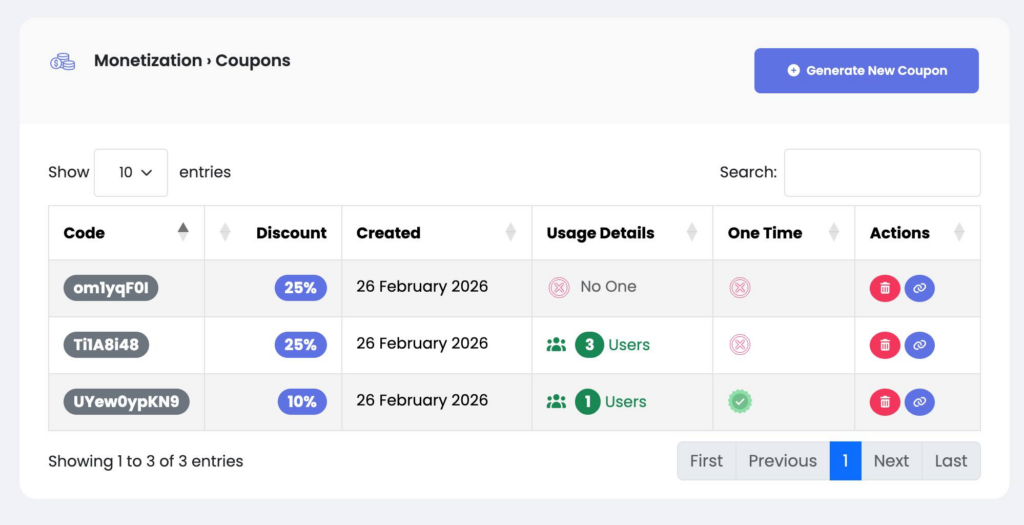Click the Monetization coins icon
Viewport: 1024px width, 525px height.
click(62, 61)
